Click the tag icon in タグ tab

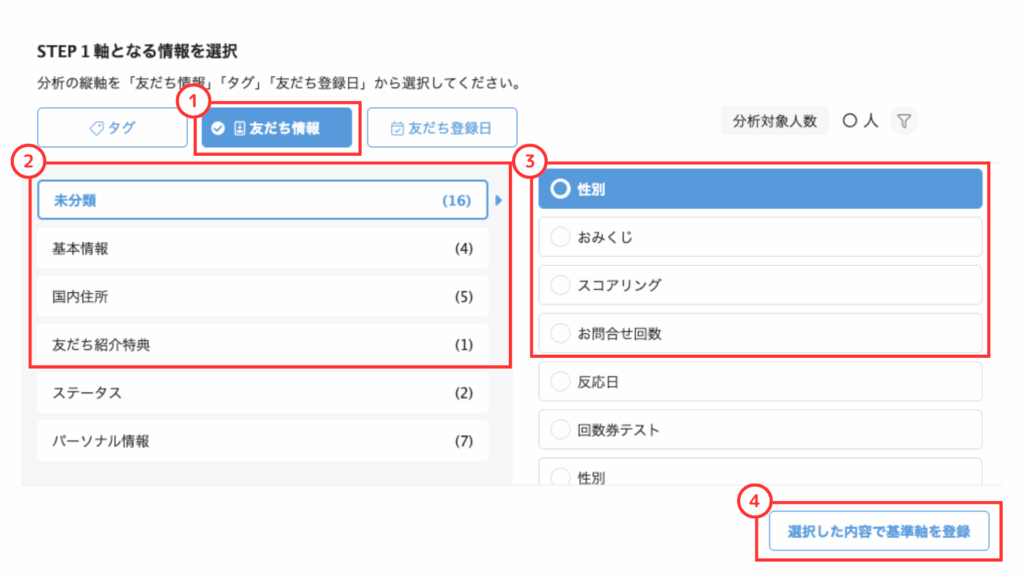pyautogui.click(x=98, y=128)
